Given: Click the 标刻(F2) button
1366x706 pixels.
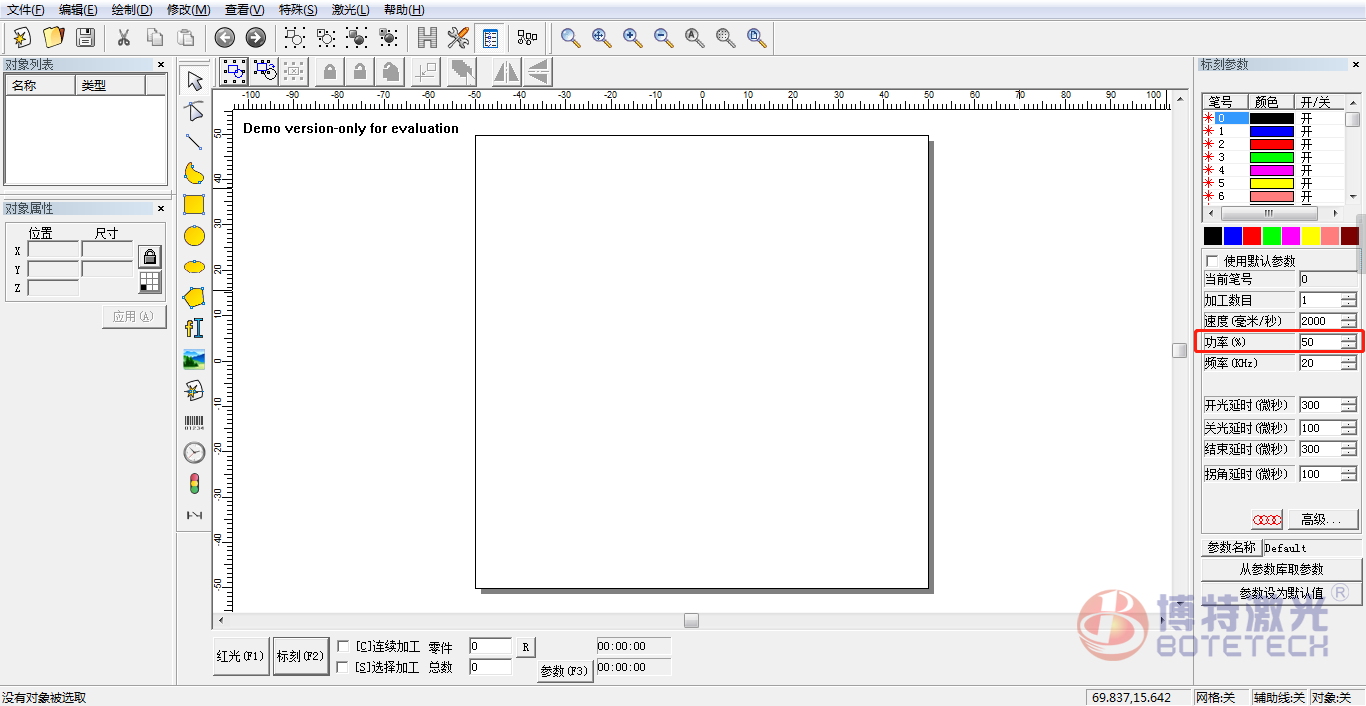Looking at the screenshot, I should (x=301, y=656).
